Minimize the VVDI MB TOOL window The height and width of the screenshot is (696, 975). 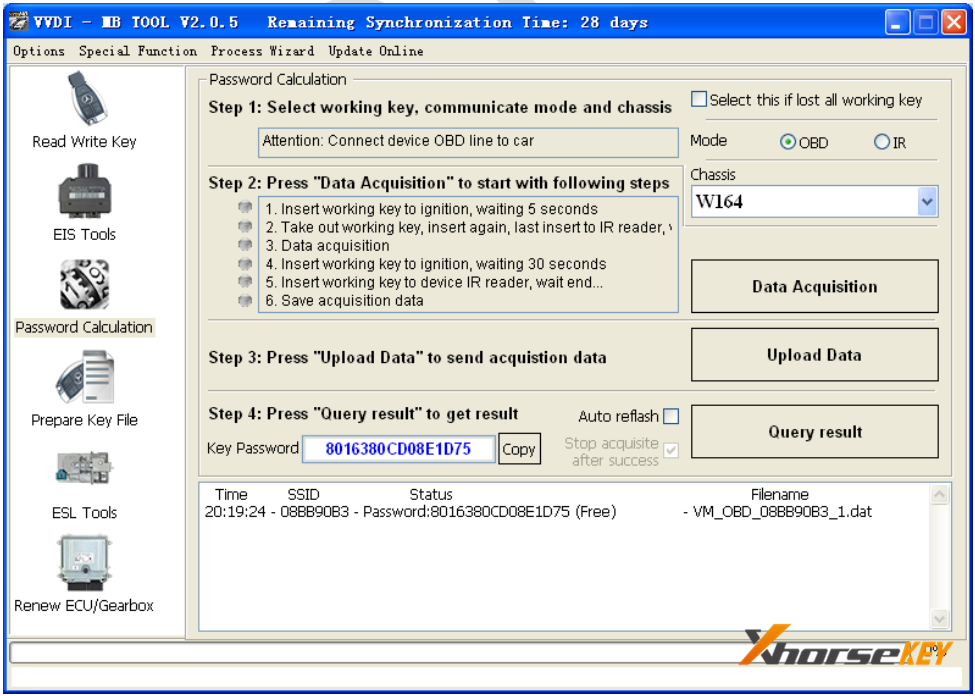(897, 23)
